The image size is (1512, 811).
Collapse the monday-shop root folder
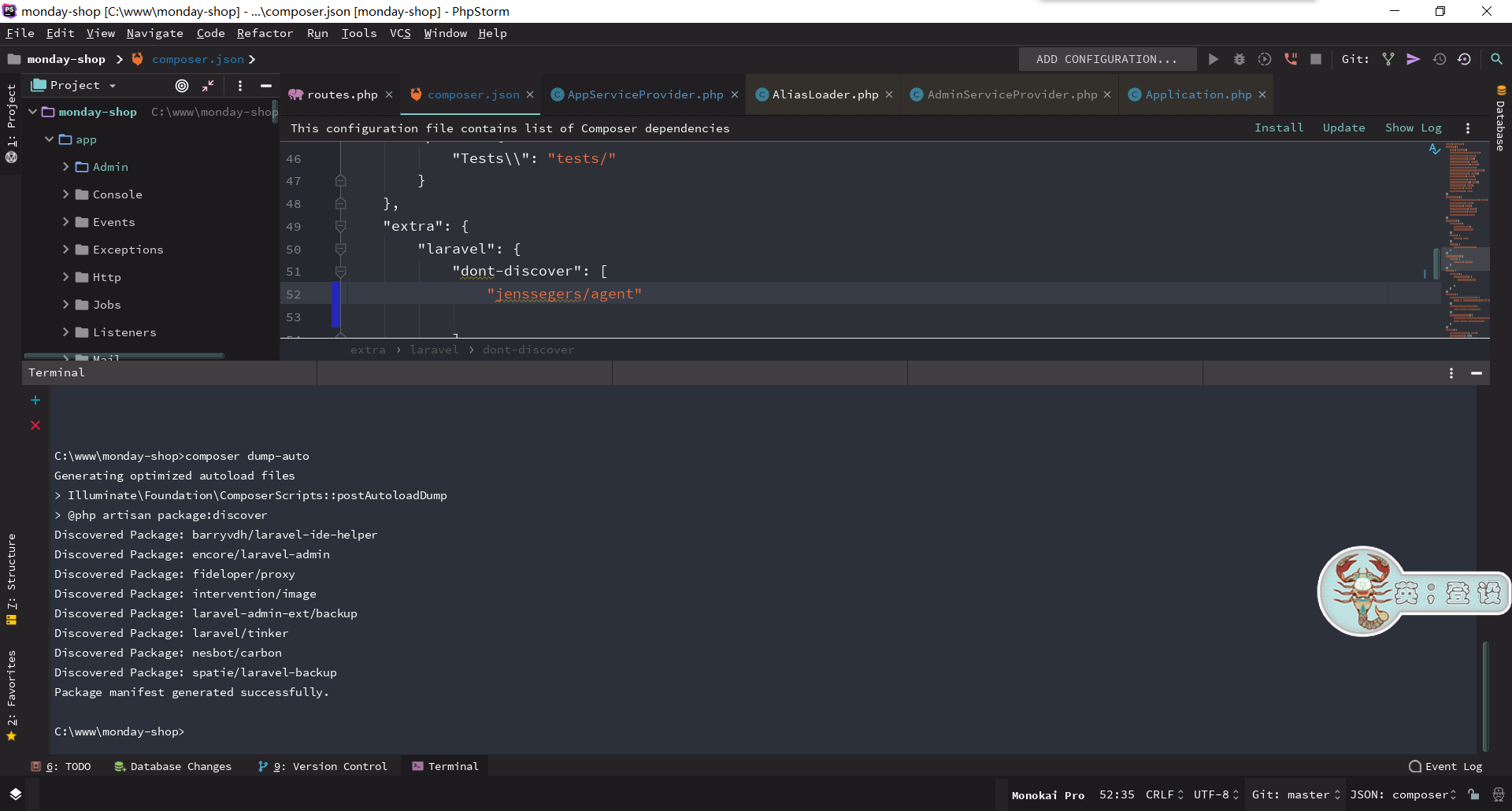[x=33, y=112]
